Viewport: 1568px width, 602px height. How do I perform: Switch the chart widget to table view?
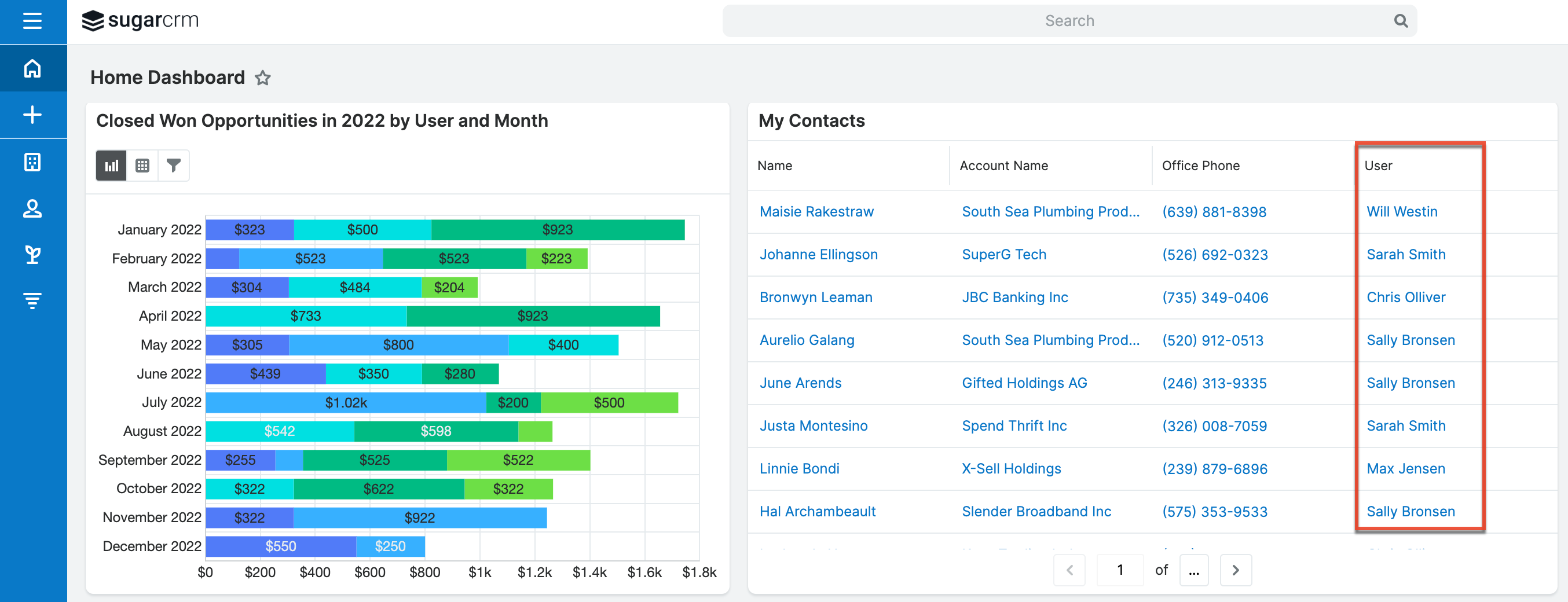[x=142, y=165]
